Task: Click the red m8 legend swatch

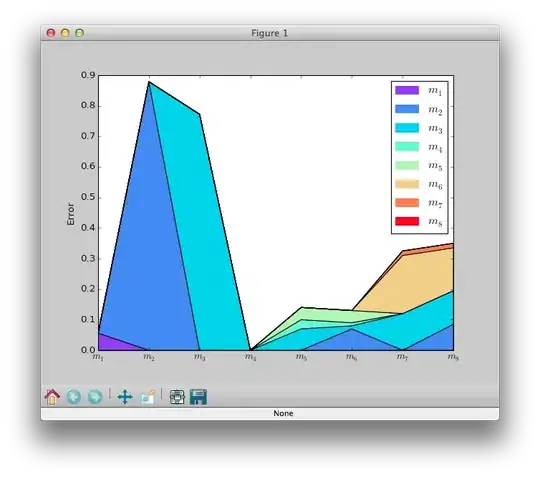Action: (x=407, y=221)
